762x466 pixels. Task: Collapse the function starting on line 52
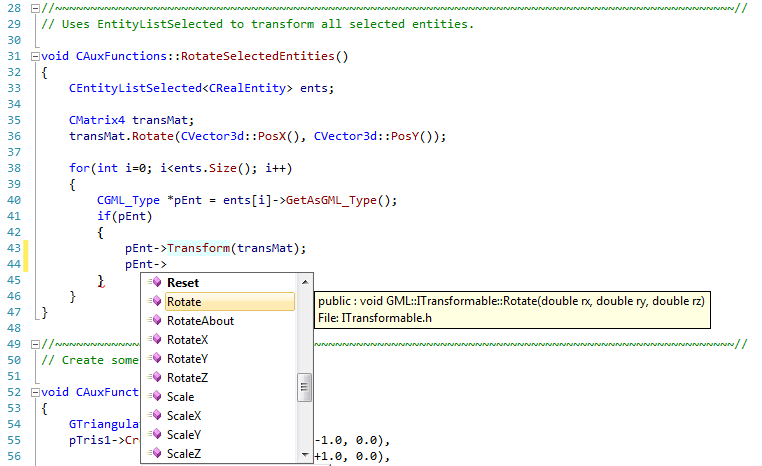pyautogui.click(x=35, y=392)
